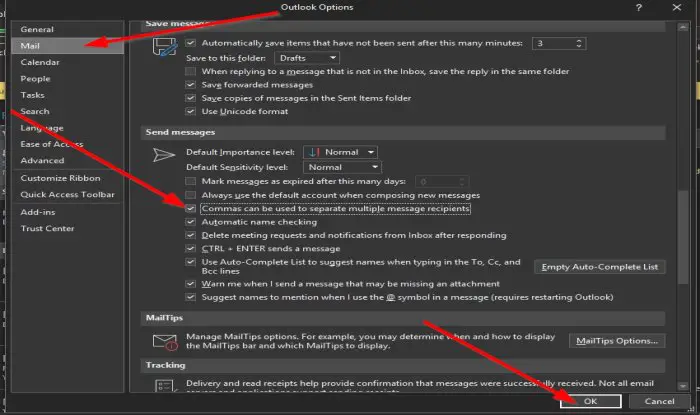The height and width of the screenshot is (415, 700).
Task: Click the Tracking receipts checklist icon
Action: pos(164,386)
